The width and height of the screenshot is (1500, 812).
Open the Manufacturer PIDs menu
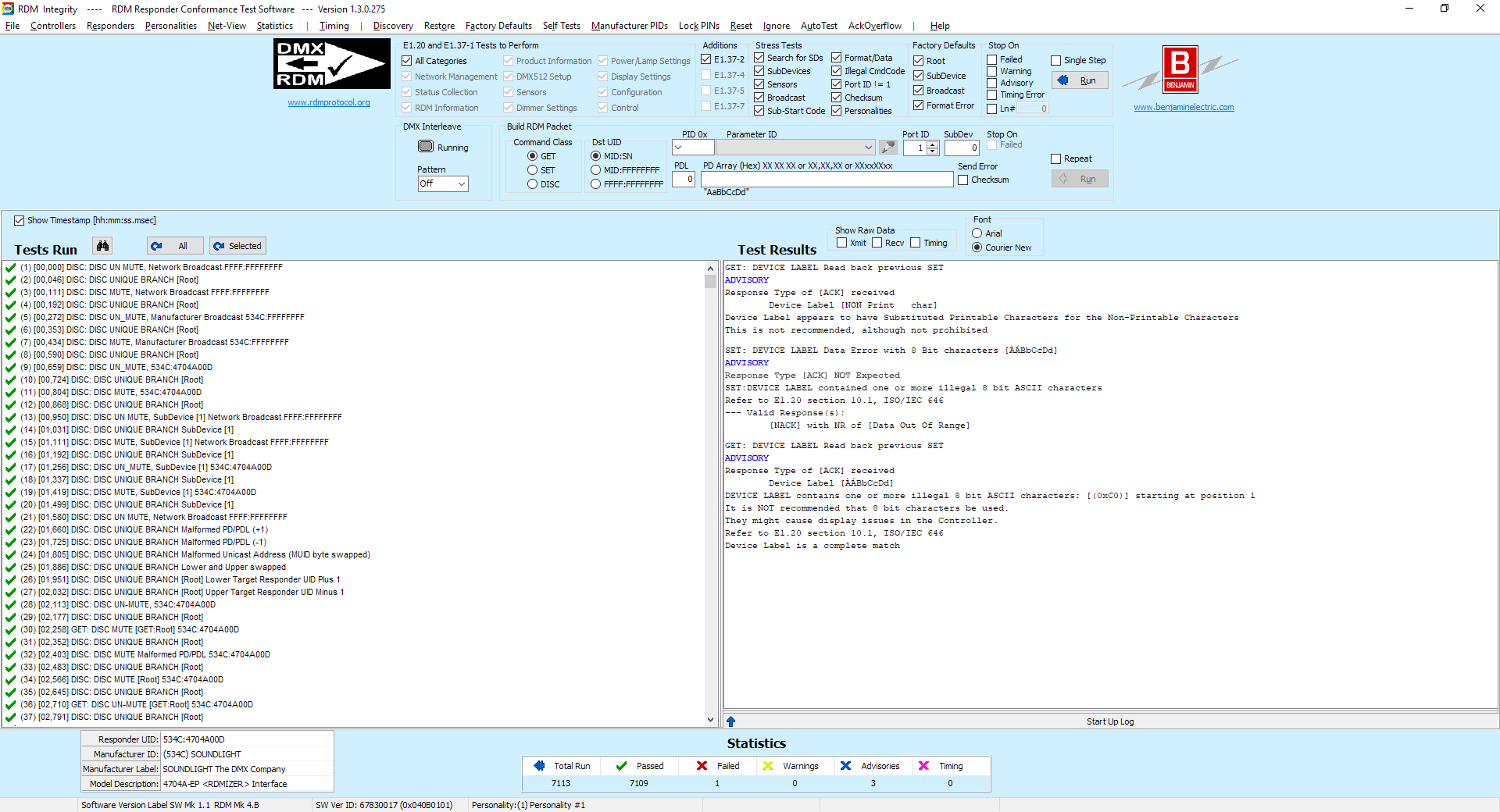click(629, 26)
